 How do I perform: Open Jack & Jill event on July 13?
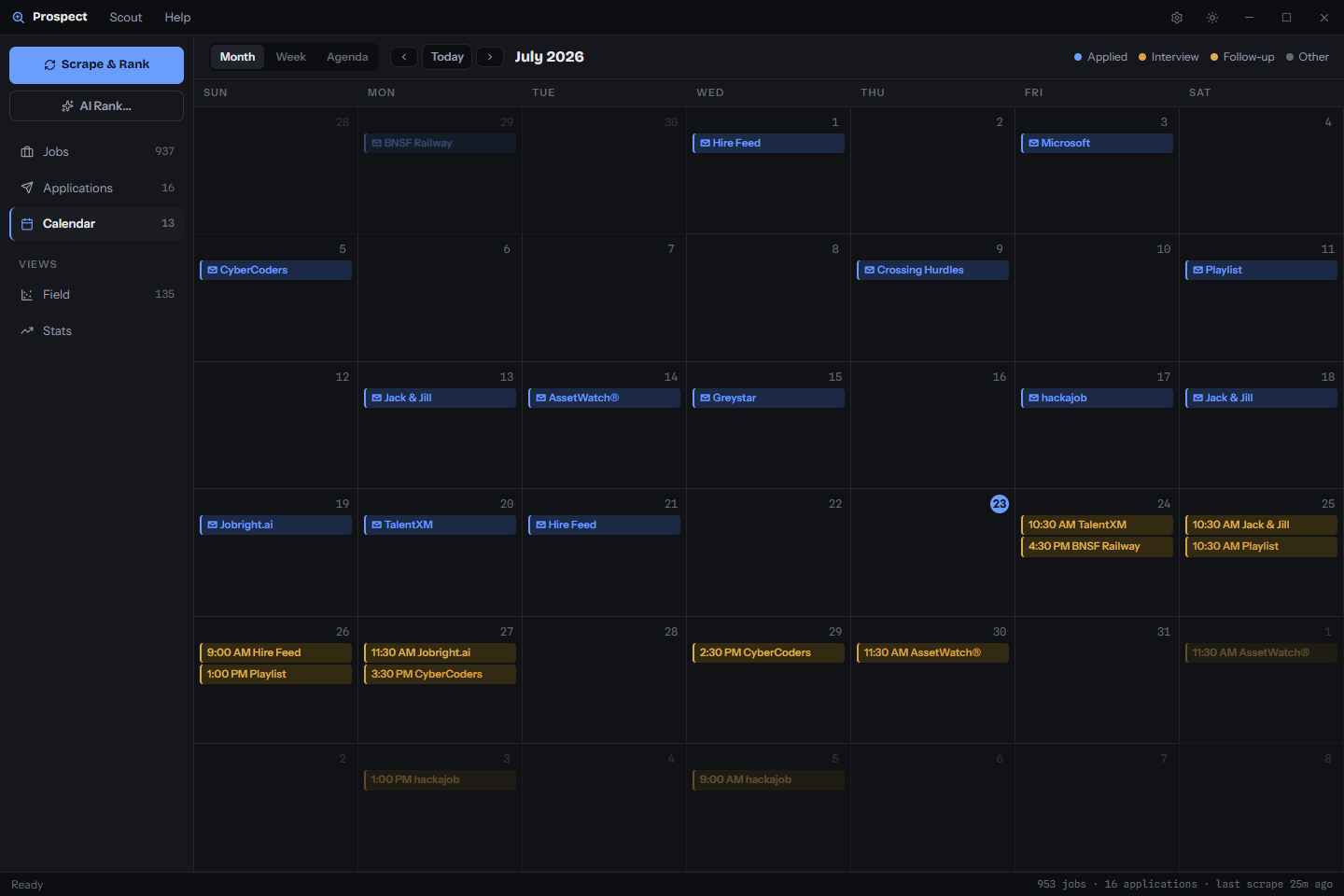(x=440, y=399)
